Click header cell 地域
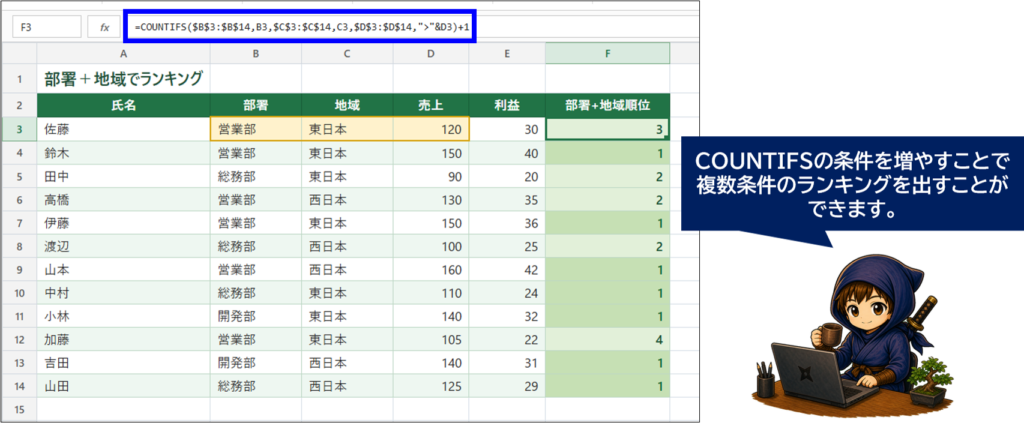The image size is (1024, 423). pyautogui.click(x=347, y=106)
